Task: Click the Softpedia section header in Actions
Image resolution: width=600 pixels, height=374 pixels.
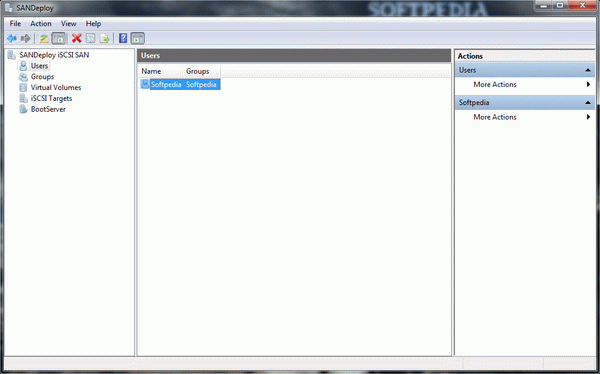Action: tap(525, 103)
